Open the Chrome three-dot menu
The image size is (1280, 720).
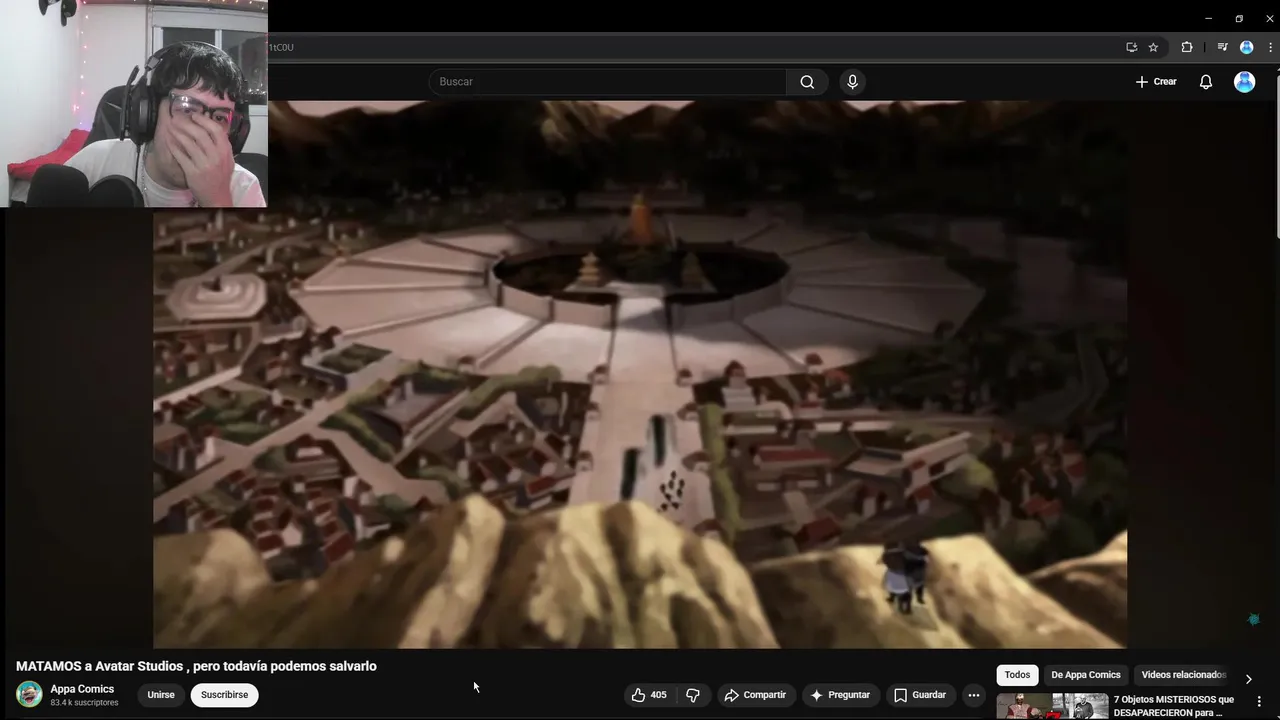pyautogui.click(x=1270, y=47)
